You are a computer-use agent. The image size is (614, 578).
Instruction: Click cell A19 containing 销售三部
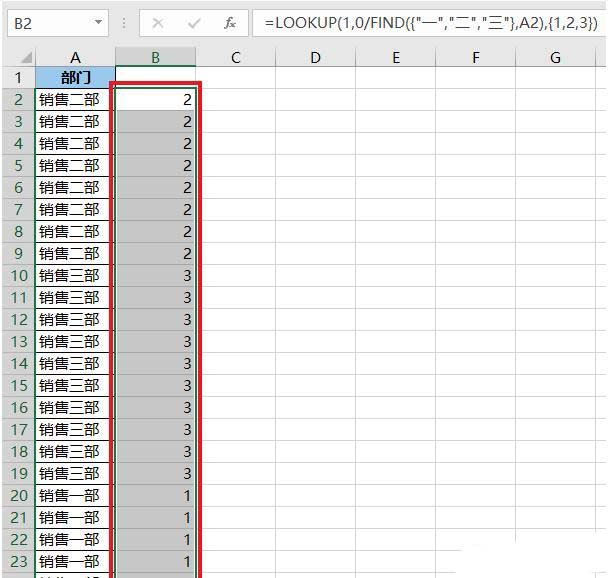75,473
